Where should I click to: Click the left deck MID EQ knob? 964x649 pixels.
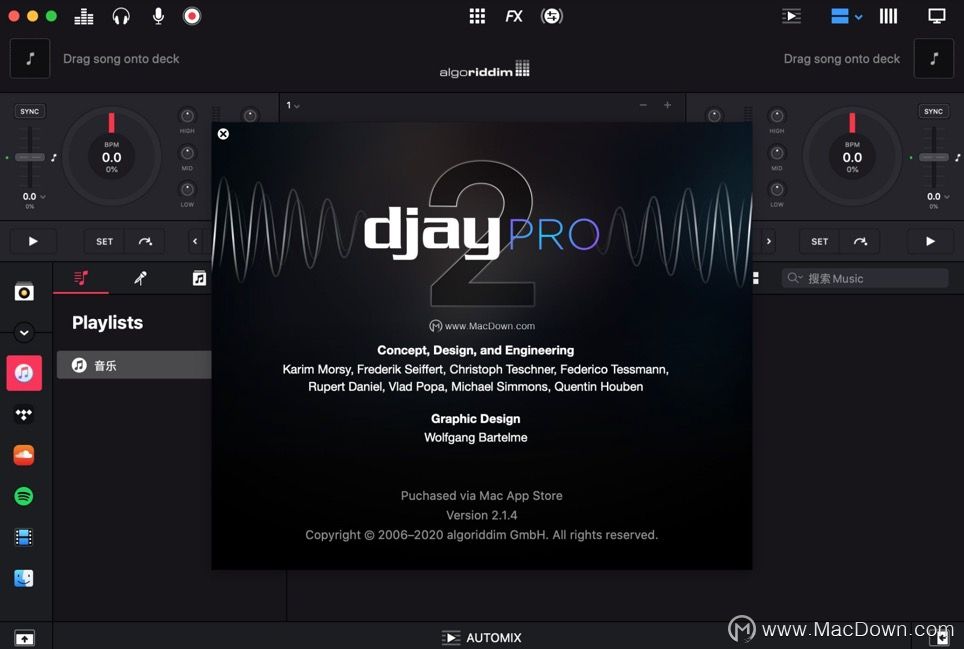187,152
